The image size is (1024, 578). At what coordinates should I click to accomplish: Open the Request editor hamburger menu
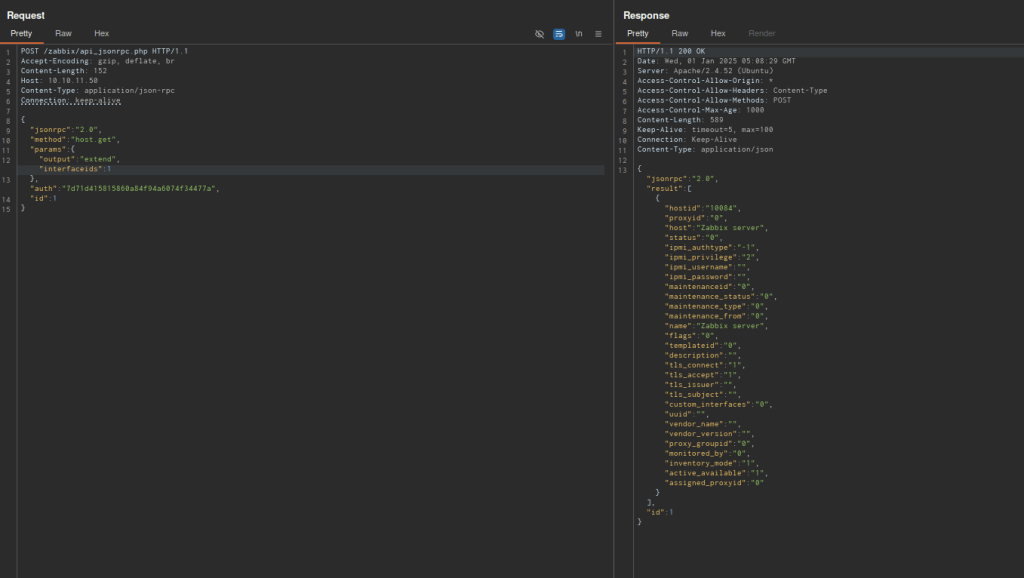[x=598, y=33]
